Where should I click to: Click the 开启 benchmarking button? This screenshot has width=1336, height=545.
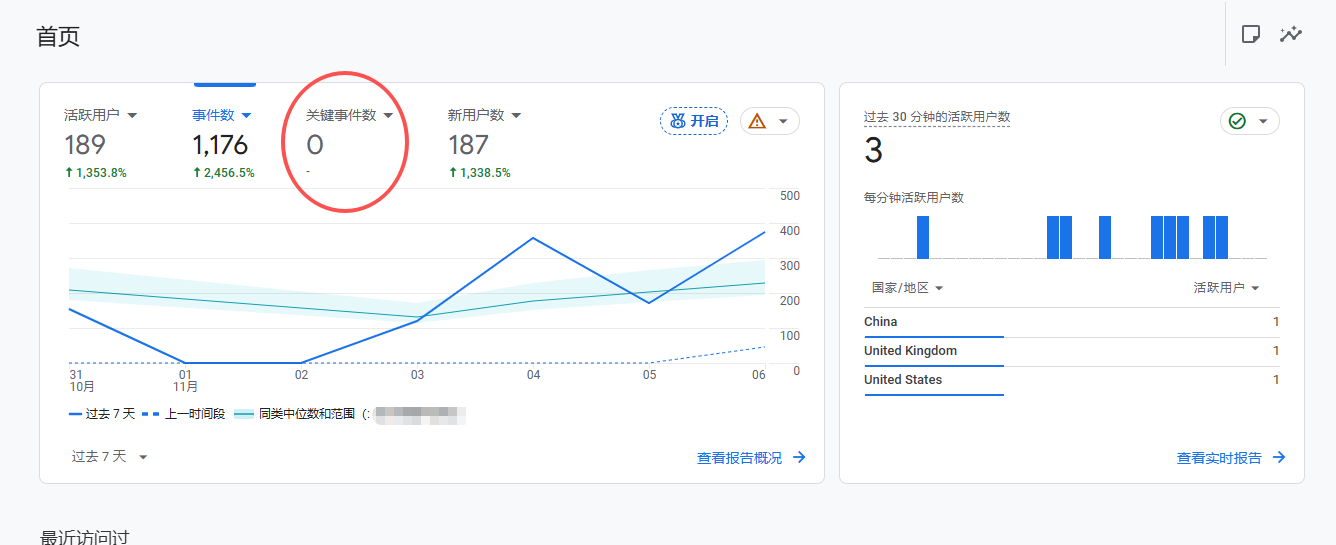click(x=694, y=121)
